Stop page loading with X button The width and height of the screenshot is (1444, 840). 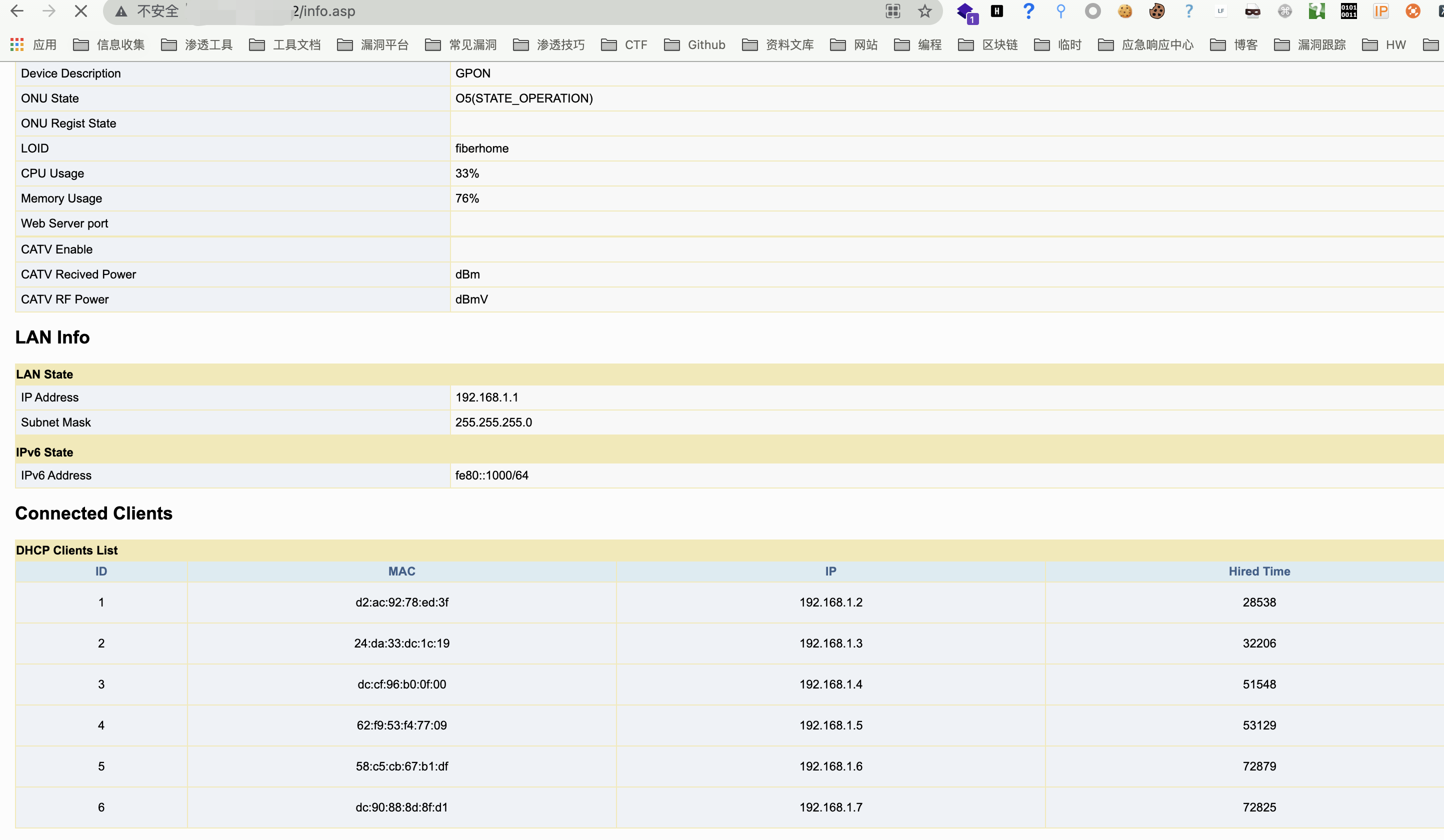pos(81,11)
